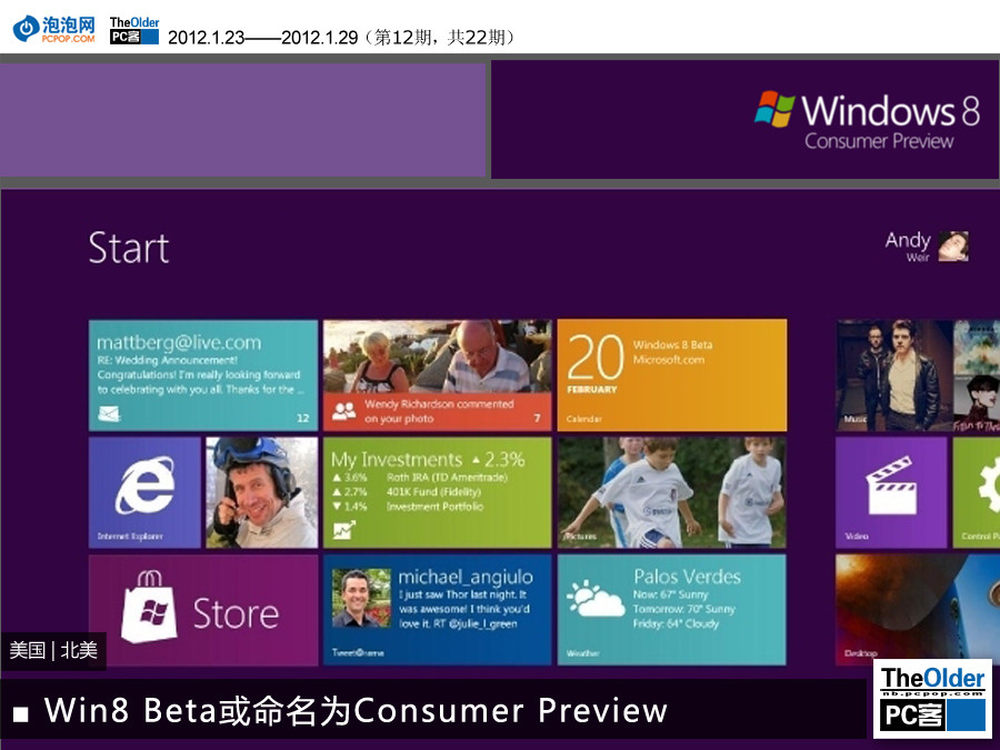Image resolution: width=1000 pixels, height=750 pixels.
Task: Open the Palos Verdes Weather tile
Action: [x=672, y=610]
